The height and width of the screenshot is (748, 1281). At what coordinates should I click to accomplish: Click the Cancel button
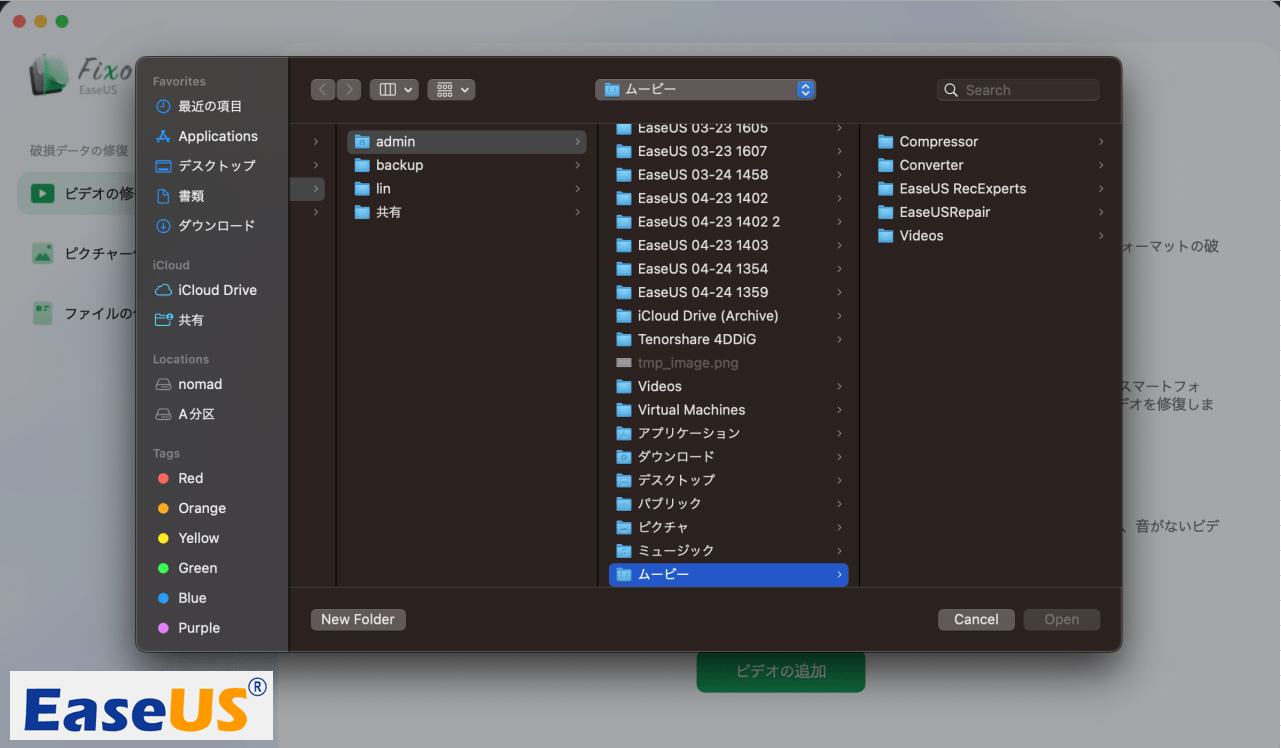(976, 620)
